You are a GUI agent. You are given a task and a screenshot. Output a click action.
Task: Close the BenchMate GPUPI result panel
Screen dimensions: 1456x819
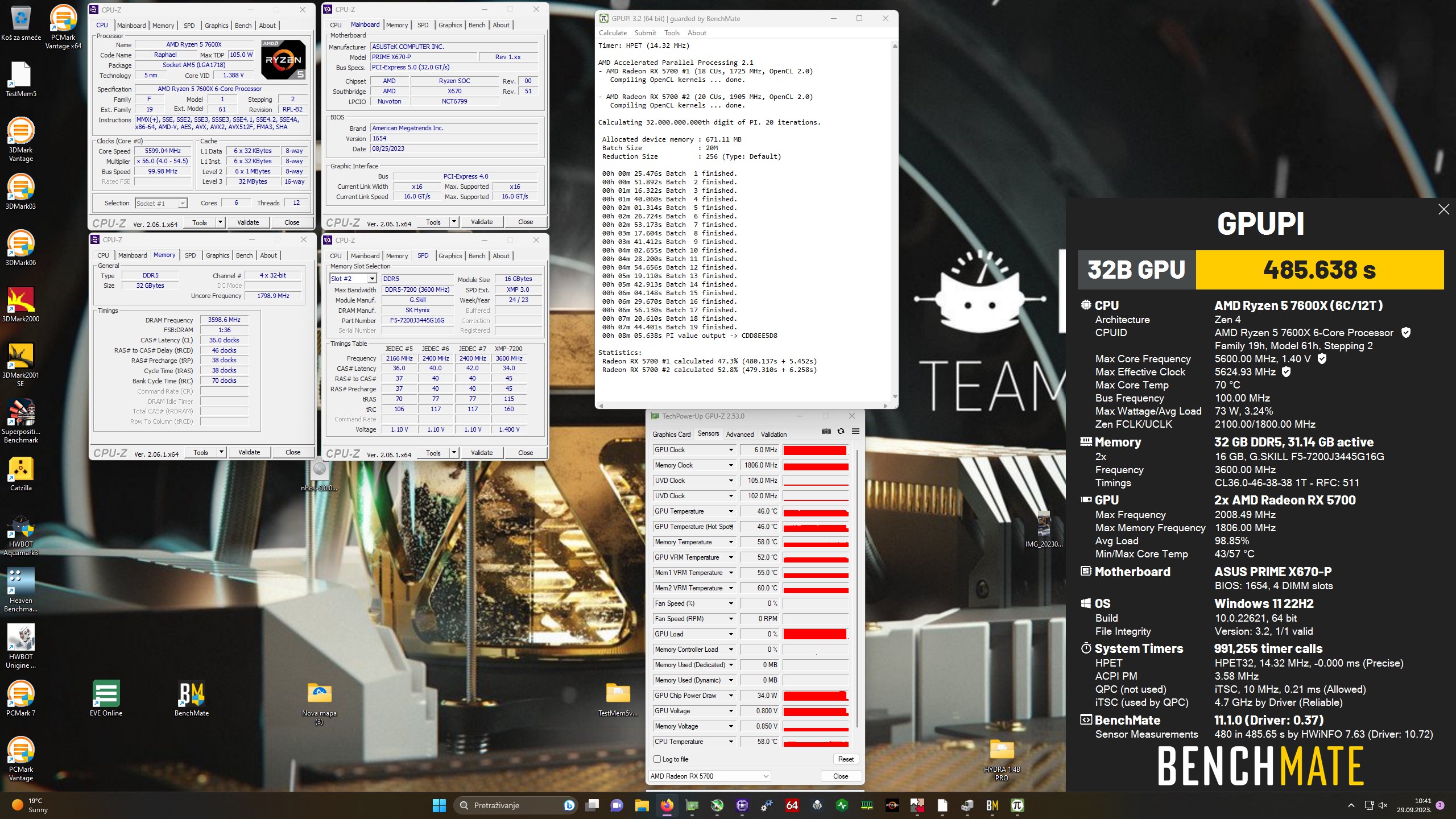tap(1443, 209)
